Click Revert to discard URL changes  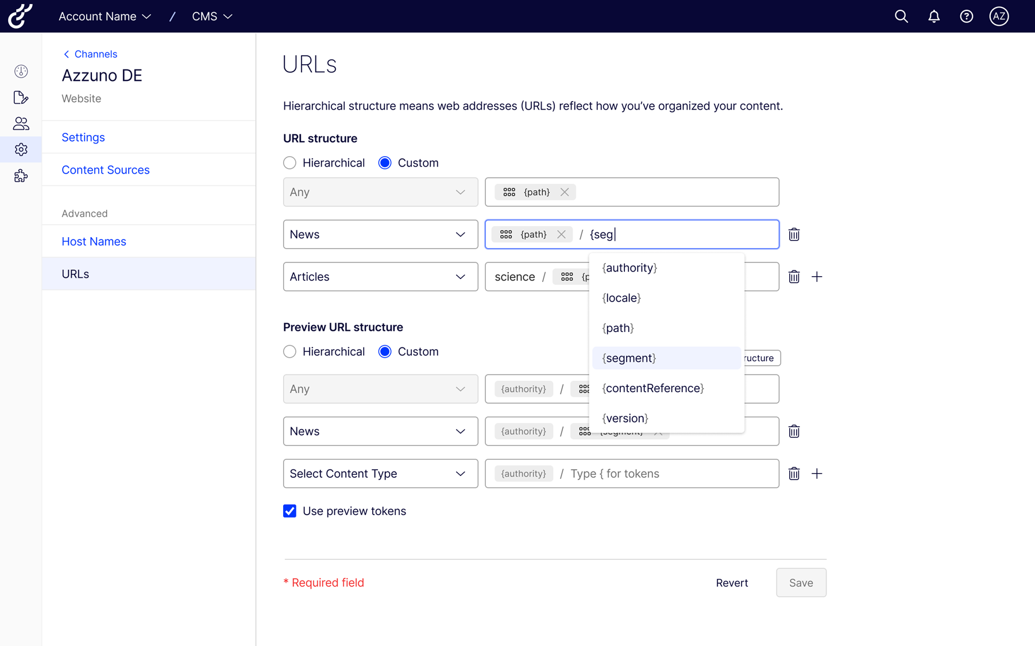click(x=732, y=582)
